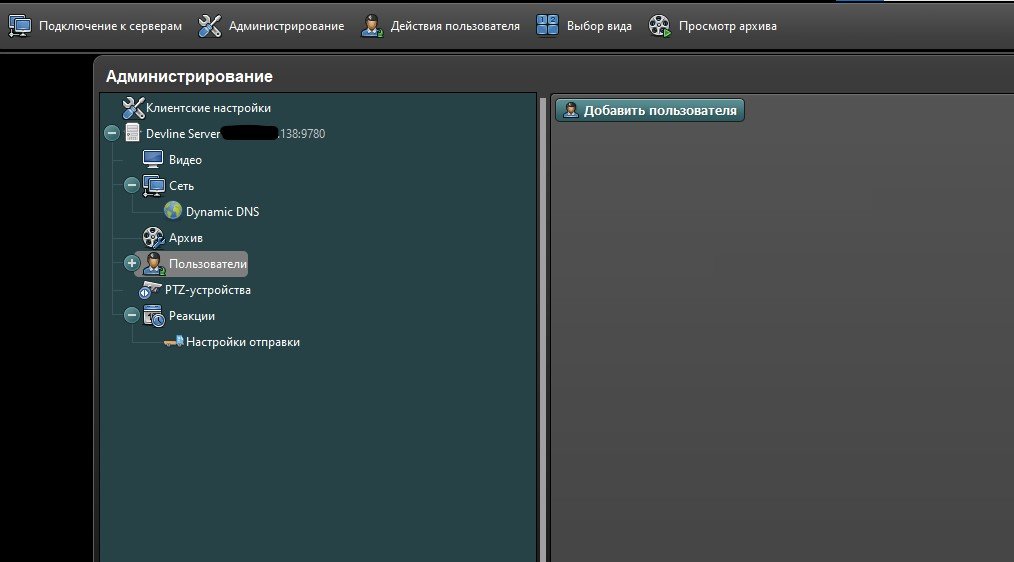Open Администрирование in top toolbar
The height and width of the screenshot is (562, 1014).
(271, 26)
